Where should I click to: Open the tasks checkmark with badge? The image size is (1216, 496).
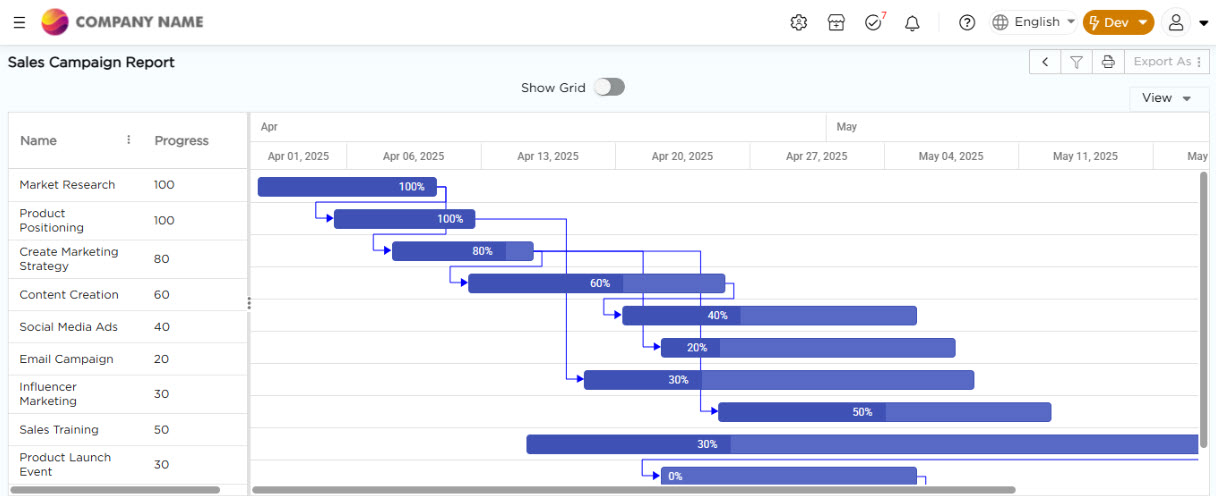(874, 22)
